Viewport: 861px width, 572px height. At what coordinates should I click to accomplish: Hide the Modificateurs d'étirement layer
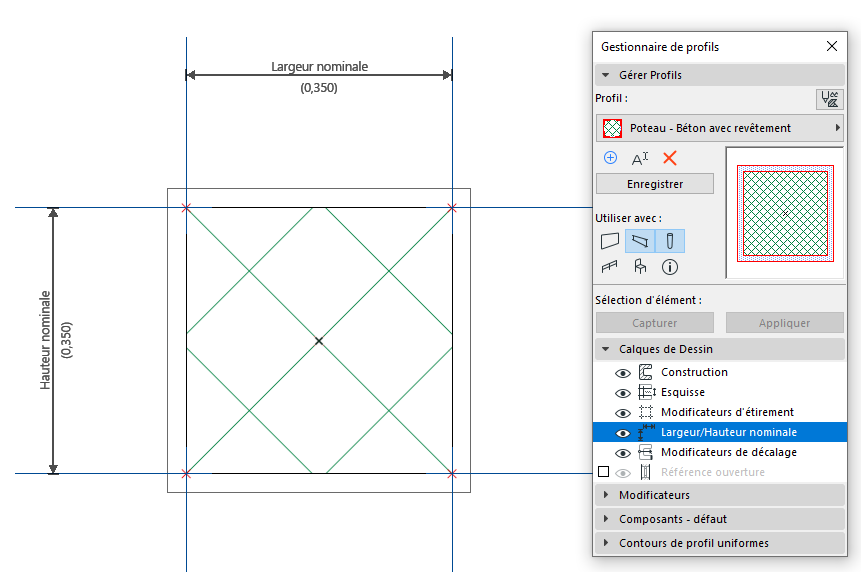623,413
